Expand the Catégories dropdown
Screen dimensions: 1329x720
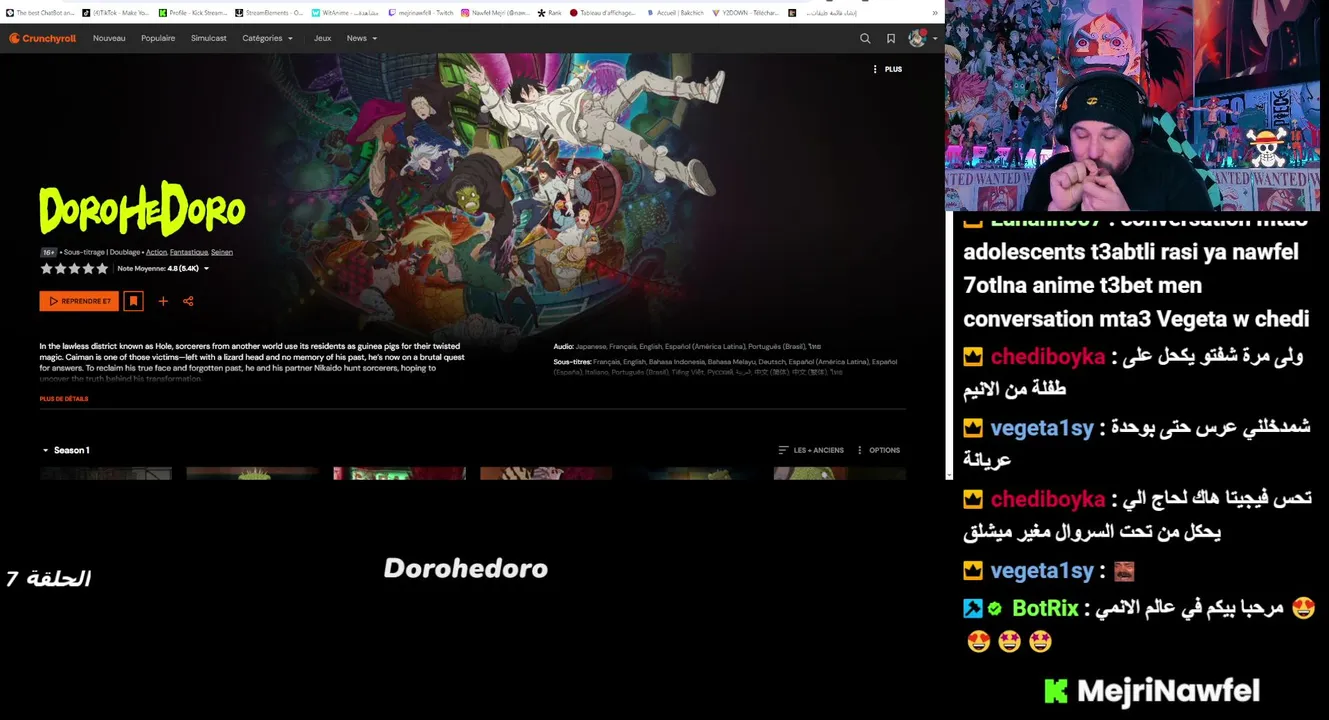click(267, 38)
